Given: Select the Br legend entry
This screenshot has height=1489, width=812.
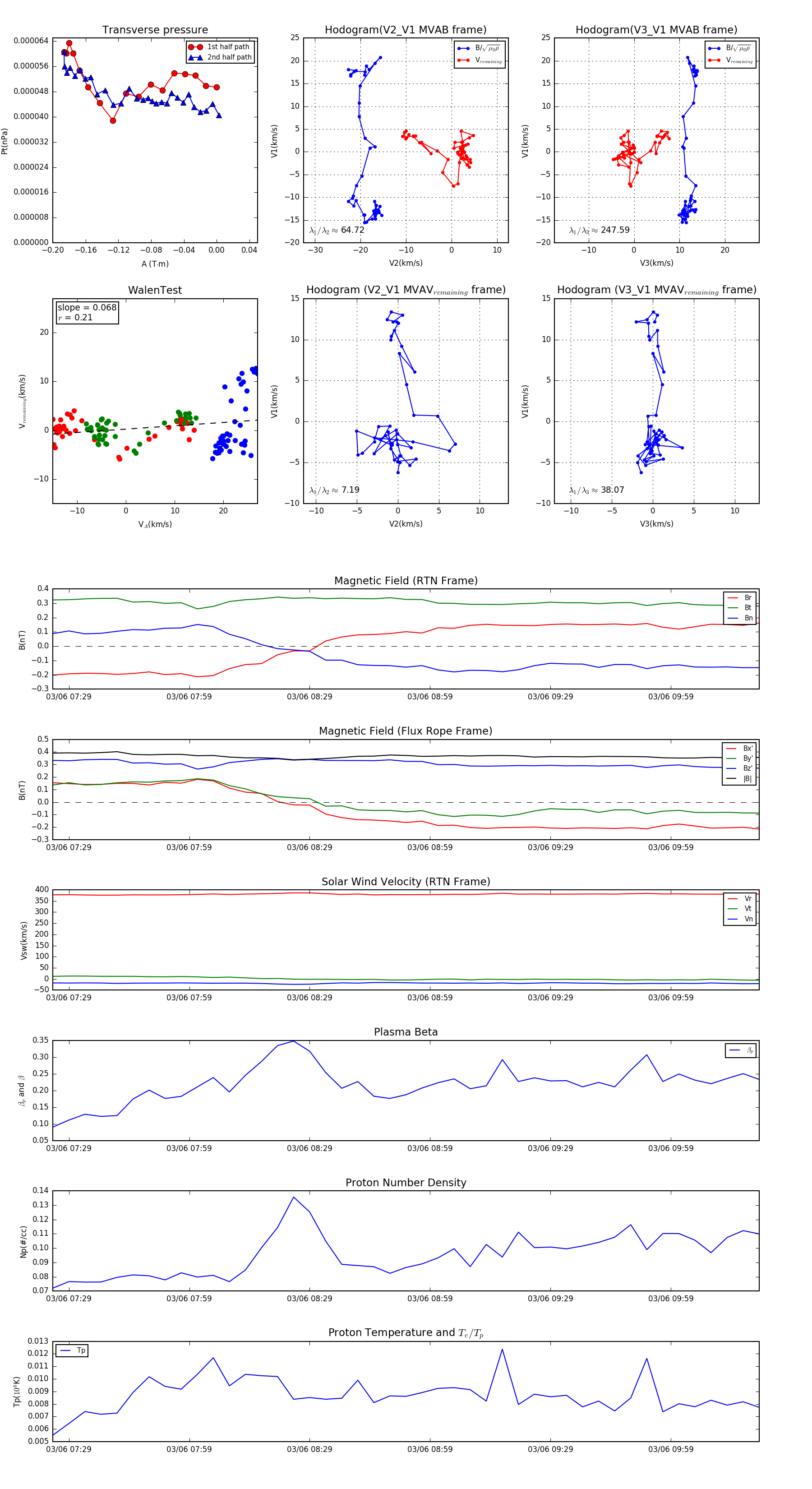Looking at the screenshot, I should tap(740, 598).
